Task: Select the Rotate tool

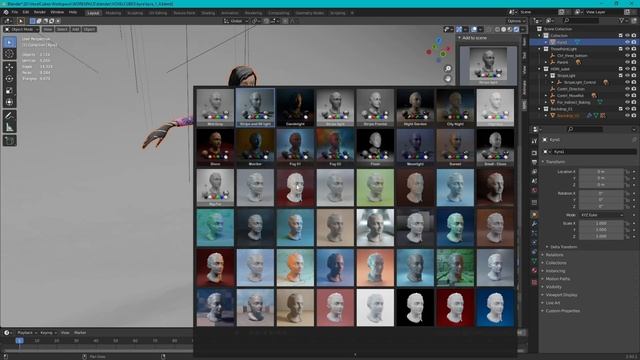Action: 9,78
